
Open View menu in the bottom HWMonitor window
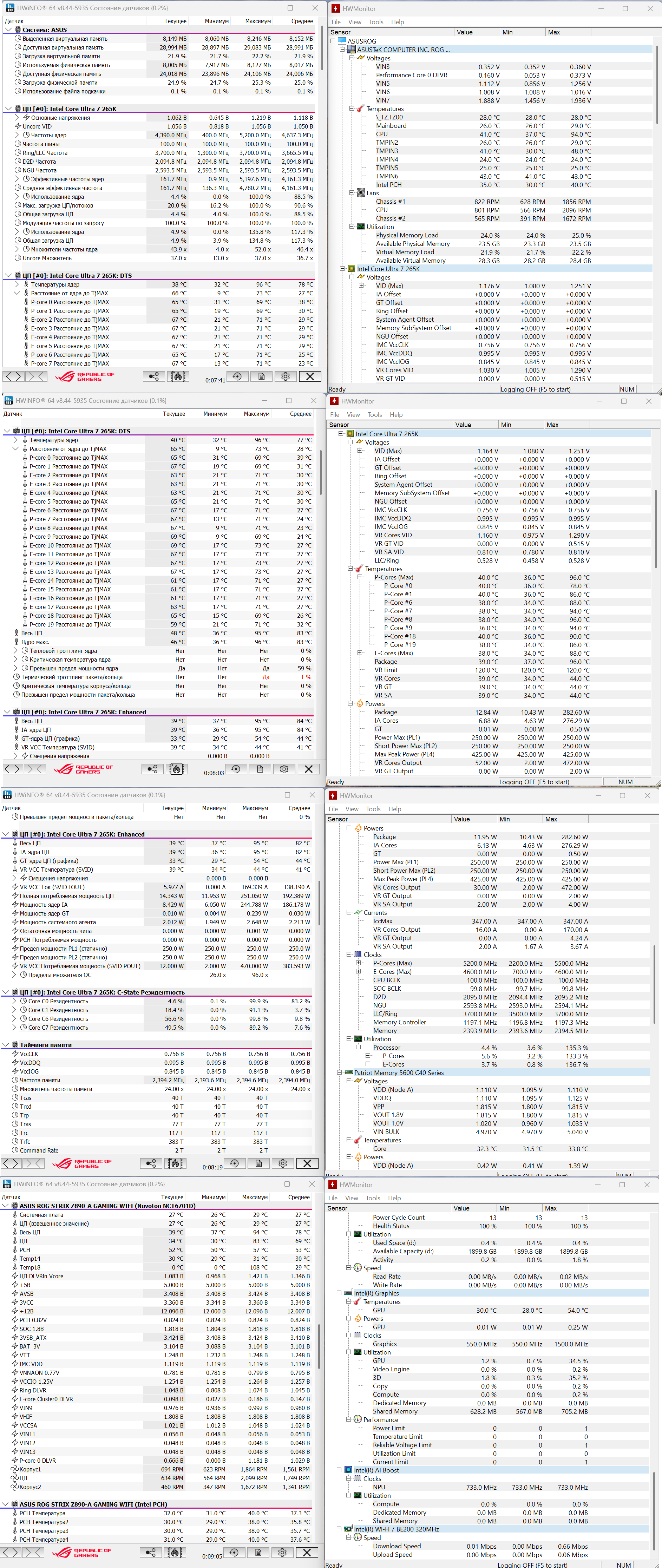click(352, 1198)
